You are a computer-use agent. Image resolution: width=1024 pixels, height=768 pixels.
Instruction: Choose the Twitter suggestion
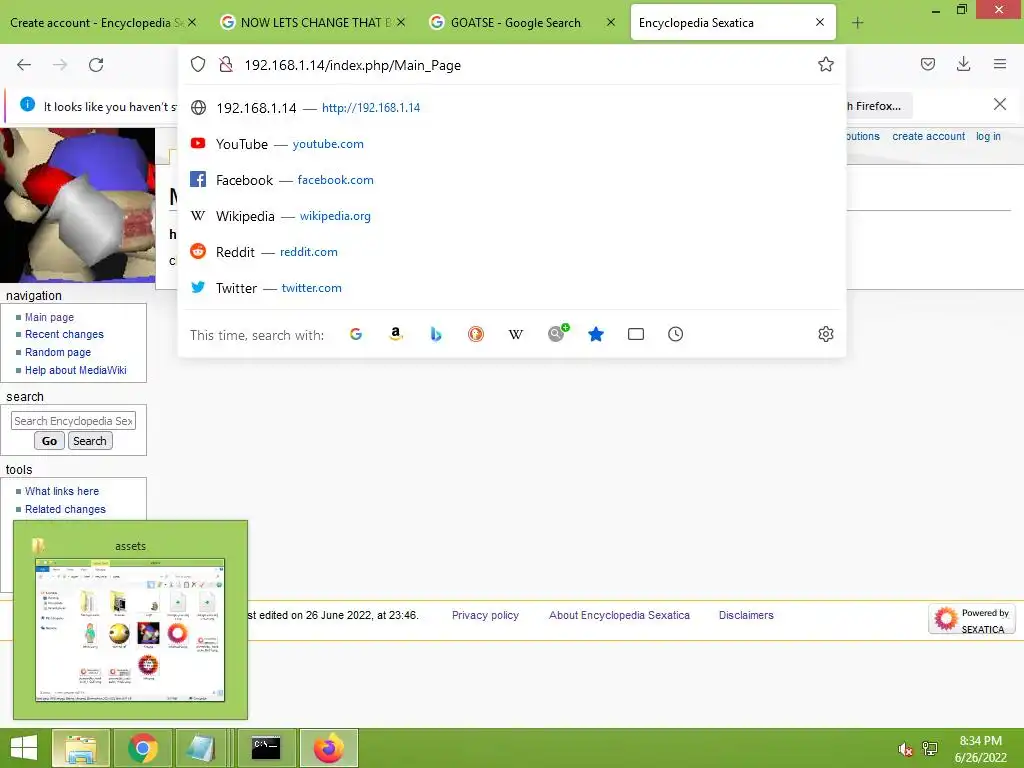[512, 288]
